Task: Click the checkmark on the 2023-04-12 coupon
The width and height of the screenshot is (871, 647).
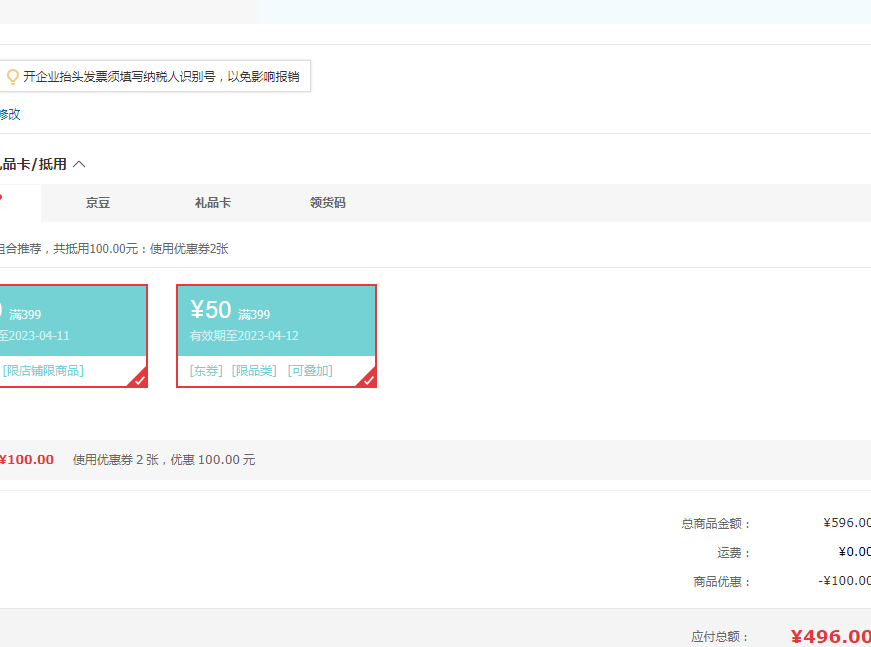Action: pyautogui.click(x=368, y=379)
